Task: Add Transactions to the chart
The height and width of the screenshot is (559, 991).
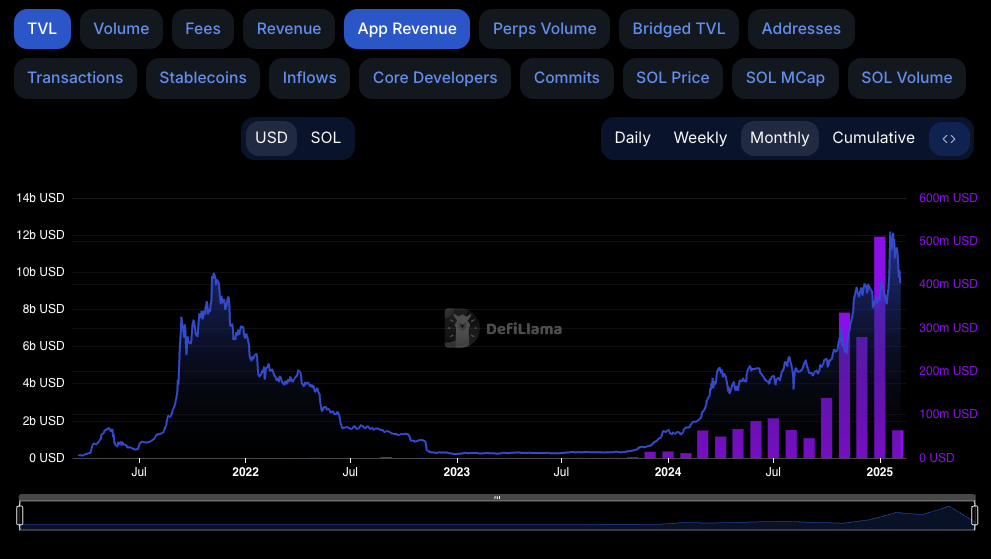Action: tap(75, 78)
